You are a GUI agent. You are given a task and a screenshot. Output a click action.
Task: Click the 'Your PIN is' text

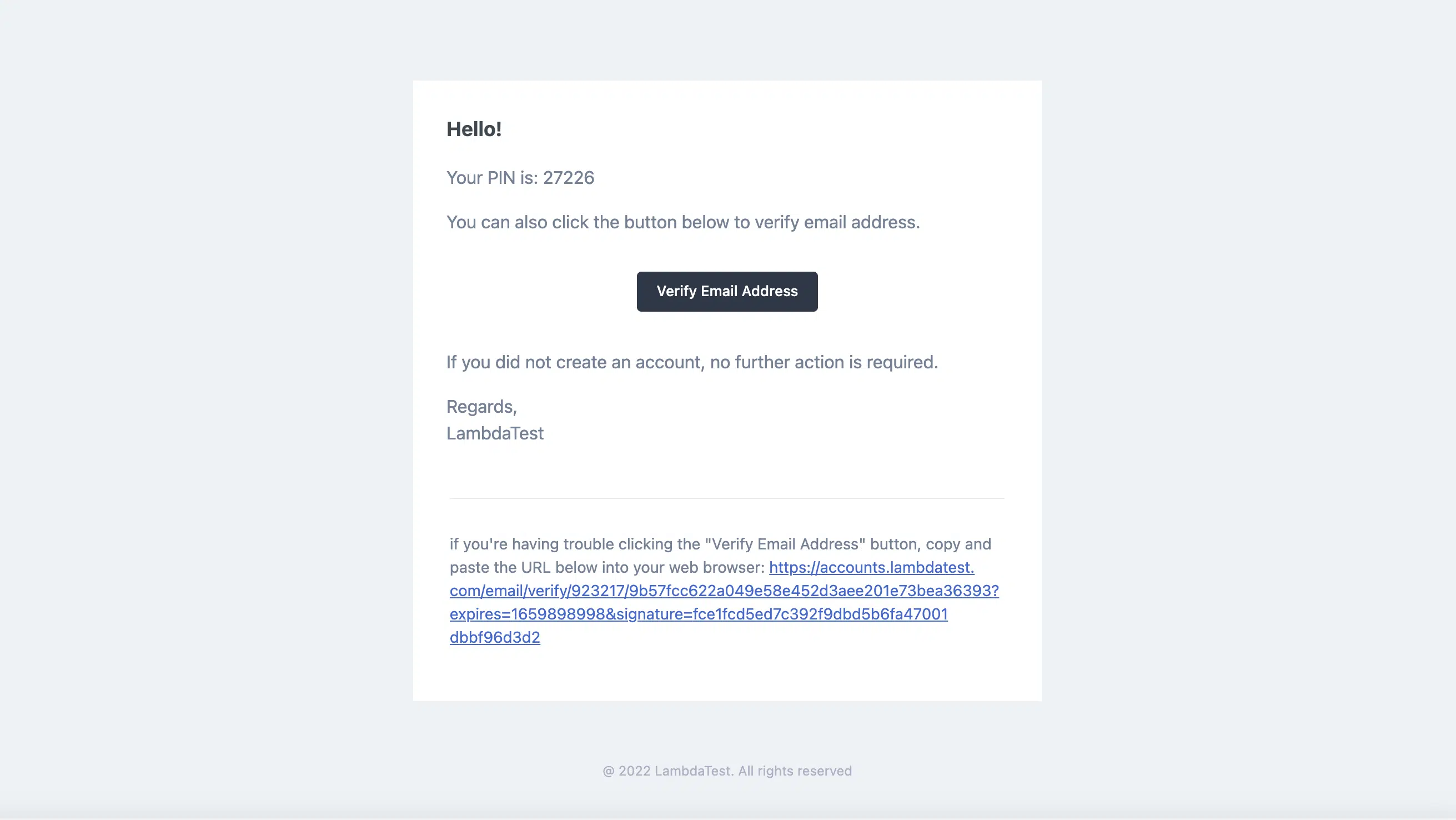492,178
